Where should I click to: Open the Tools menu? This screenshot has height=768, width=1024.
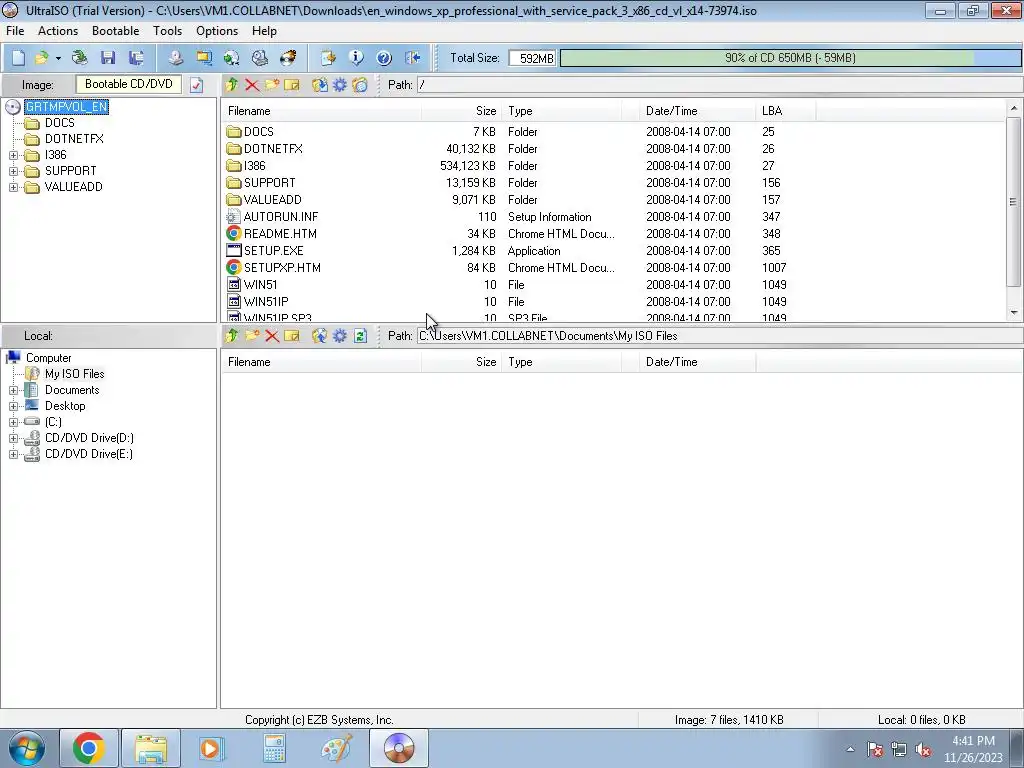pyautogui.click(x=167, y=31)
